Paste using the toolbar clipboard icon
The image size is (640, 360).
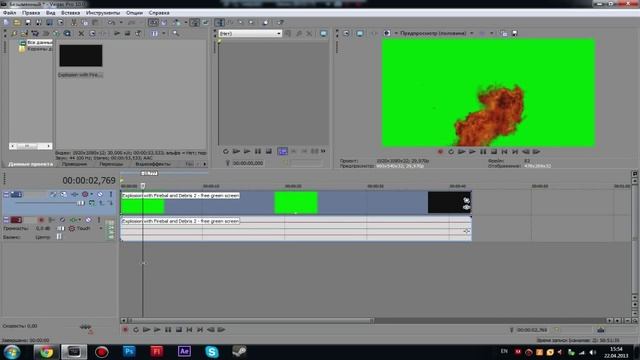(x=95, y=22)
